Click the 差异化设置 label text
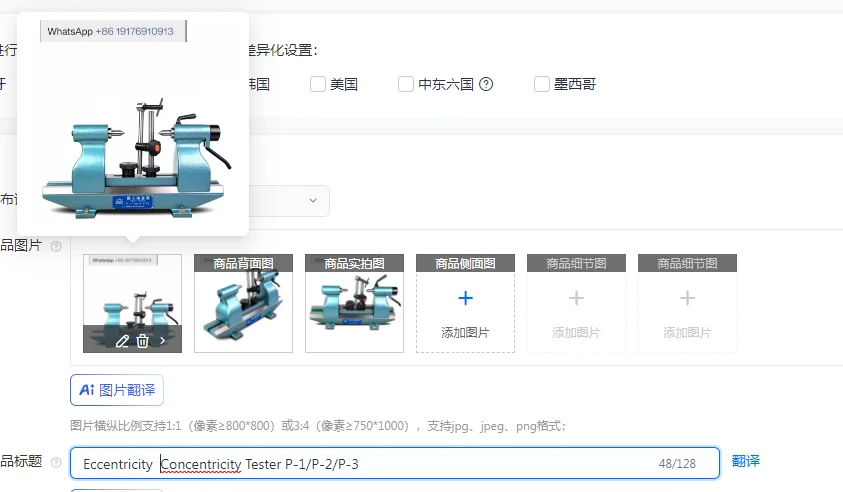The image size is (843, 492). [x=283, y=51]
